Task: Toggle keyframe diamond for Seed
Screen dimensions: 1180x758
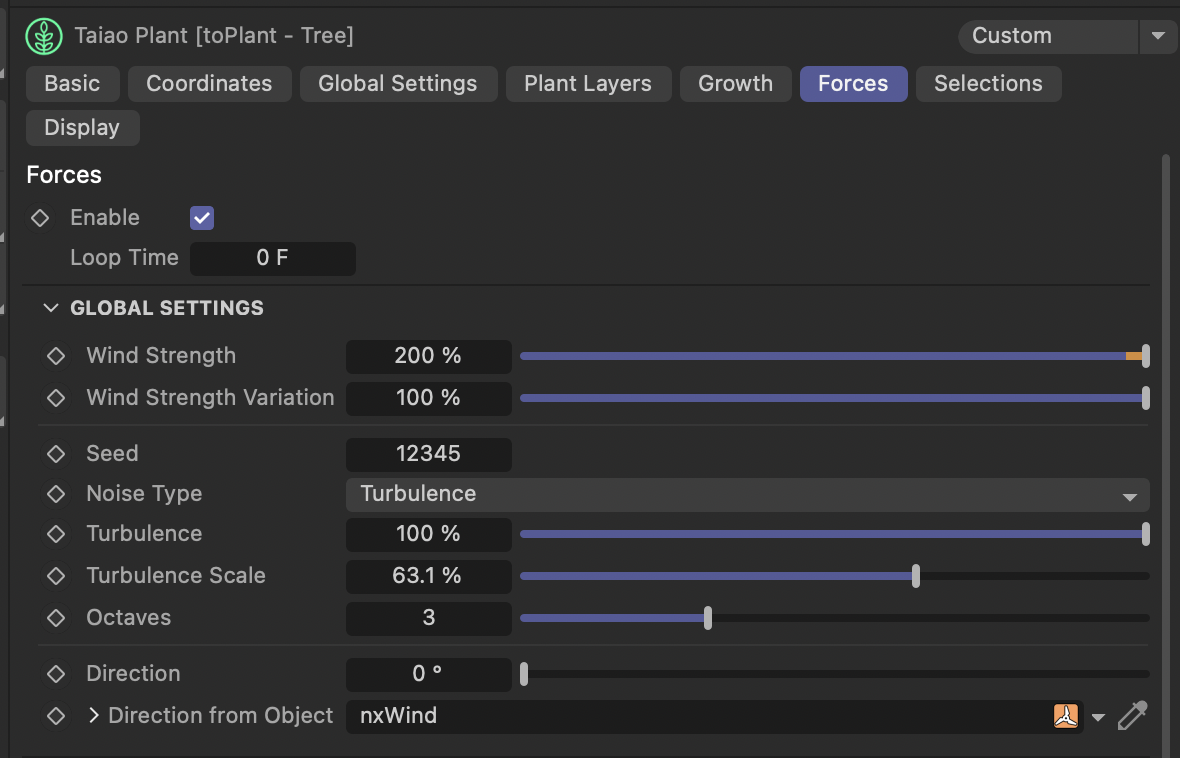Action: click(56, 454)
